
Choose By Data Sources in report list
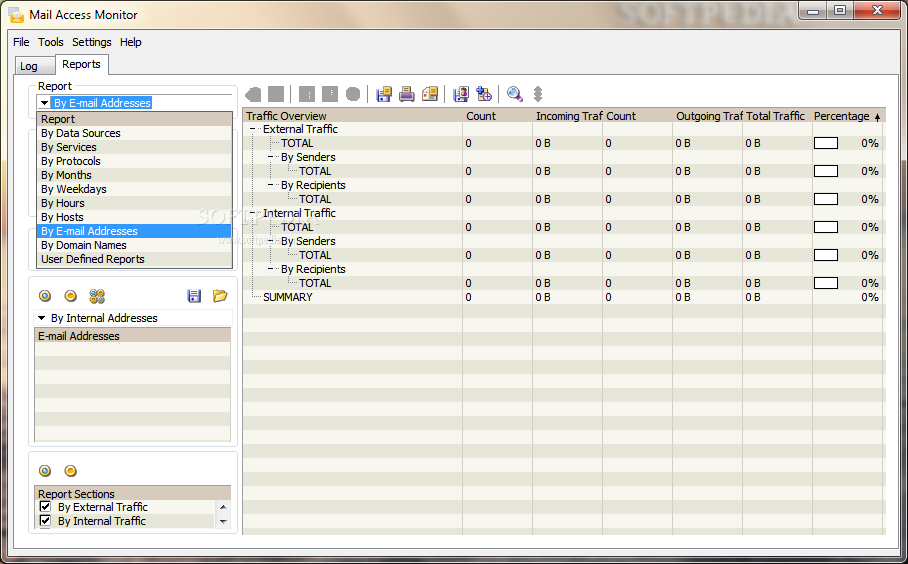134,133
